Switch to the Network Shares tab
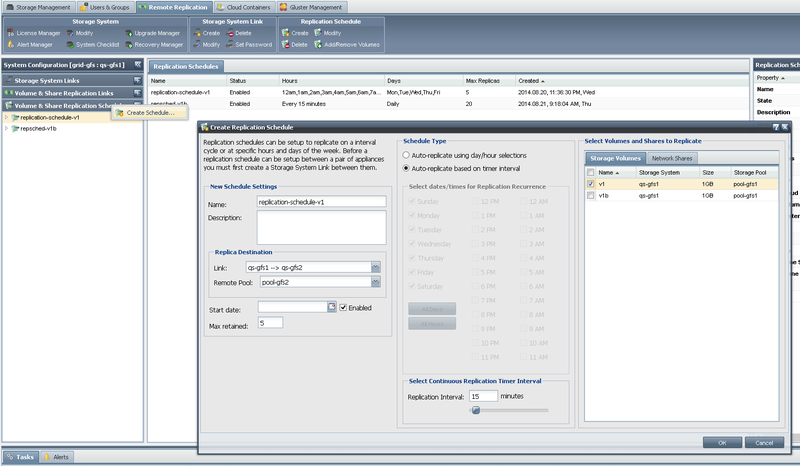 (672, 158)
